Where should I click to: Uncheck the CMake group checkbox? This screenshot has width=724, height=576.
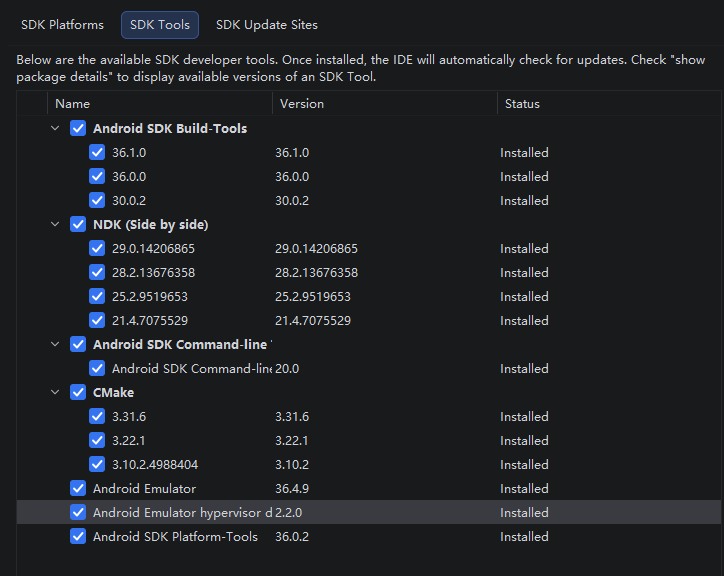[78, 393]
